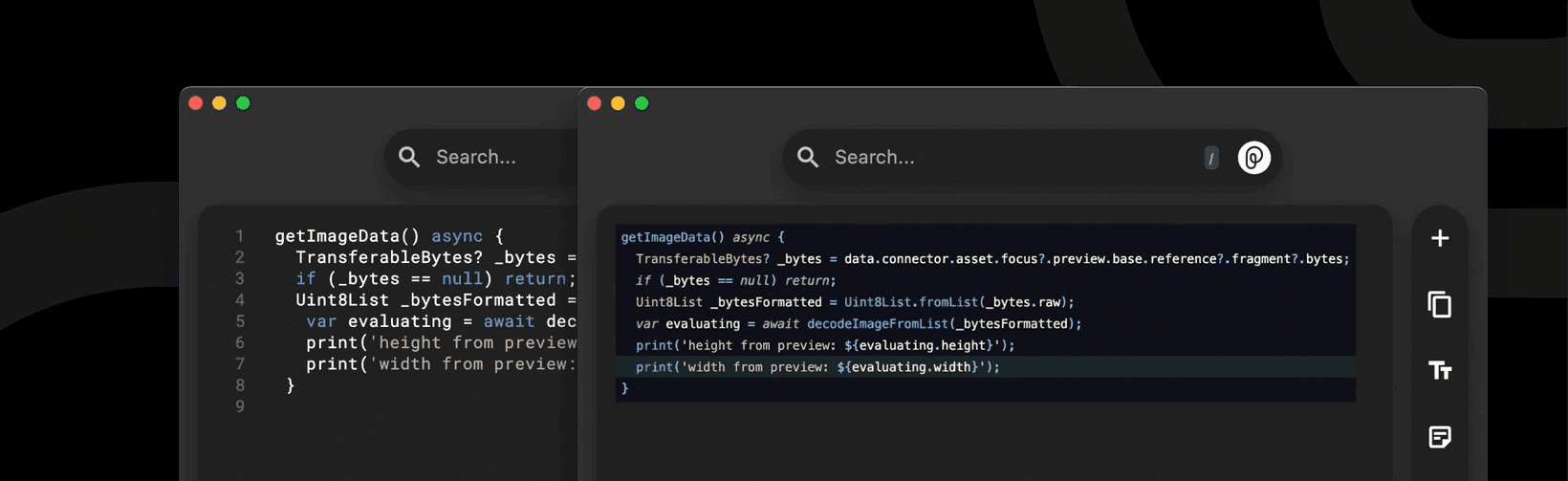Minimize the front window with yellow button
Viewport: 1568px width, 481px height.
pos(618,103)
